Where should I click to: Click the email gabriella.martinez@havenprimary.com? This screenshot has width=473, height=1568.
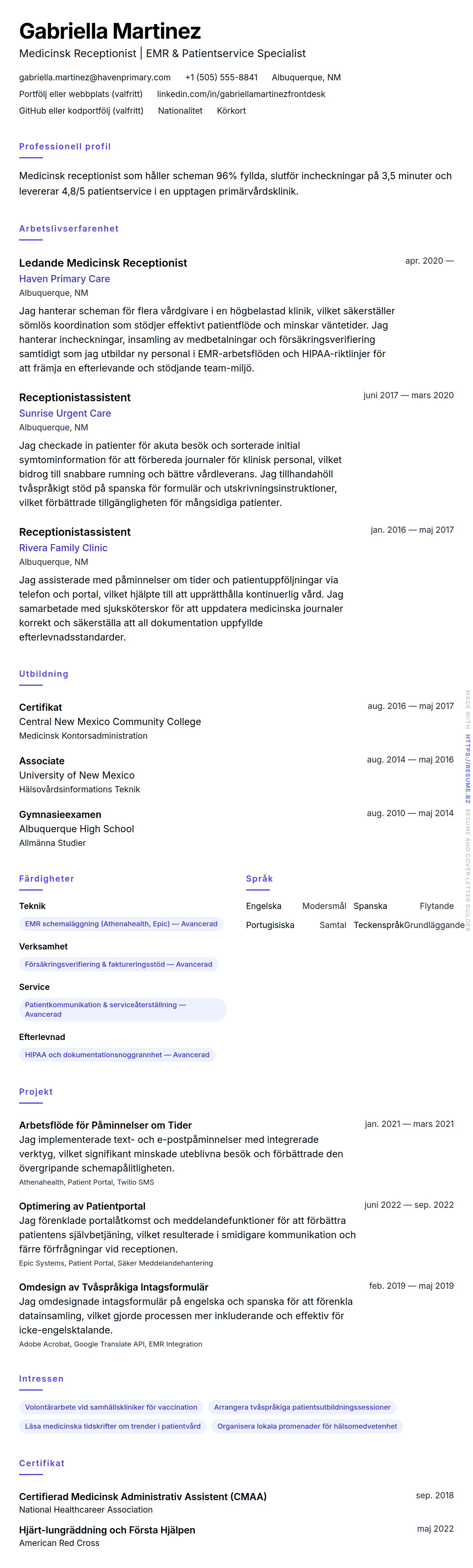94,77
